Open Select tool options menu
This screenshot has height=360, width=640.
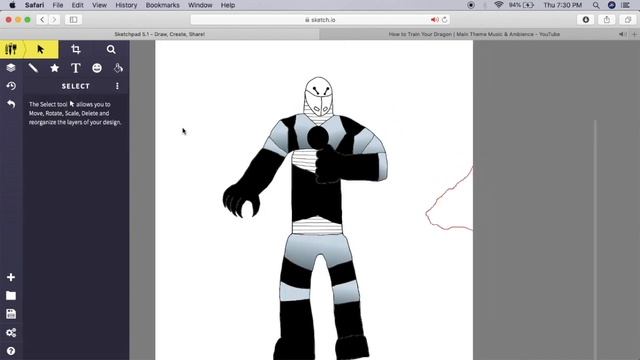tap(117, 86)
